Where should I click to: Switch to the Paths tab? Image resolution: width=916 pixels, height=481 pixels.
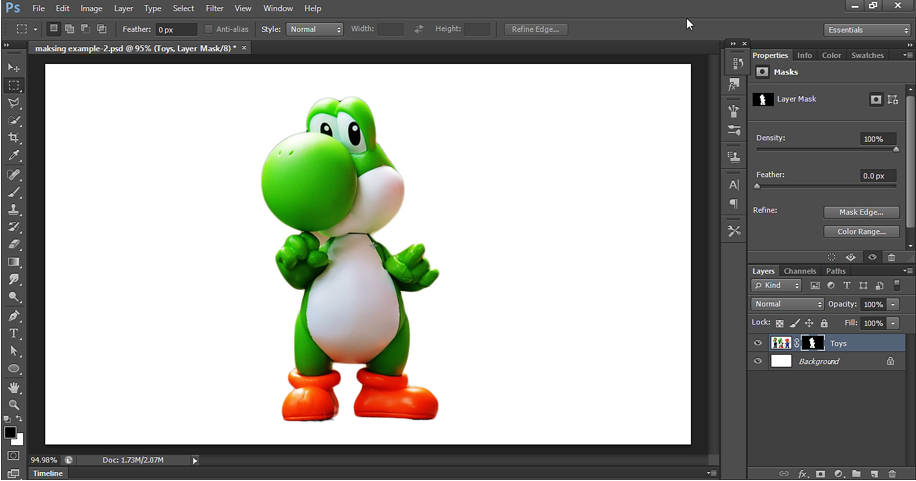click(x=835, y=271)
